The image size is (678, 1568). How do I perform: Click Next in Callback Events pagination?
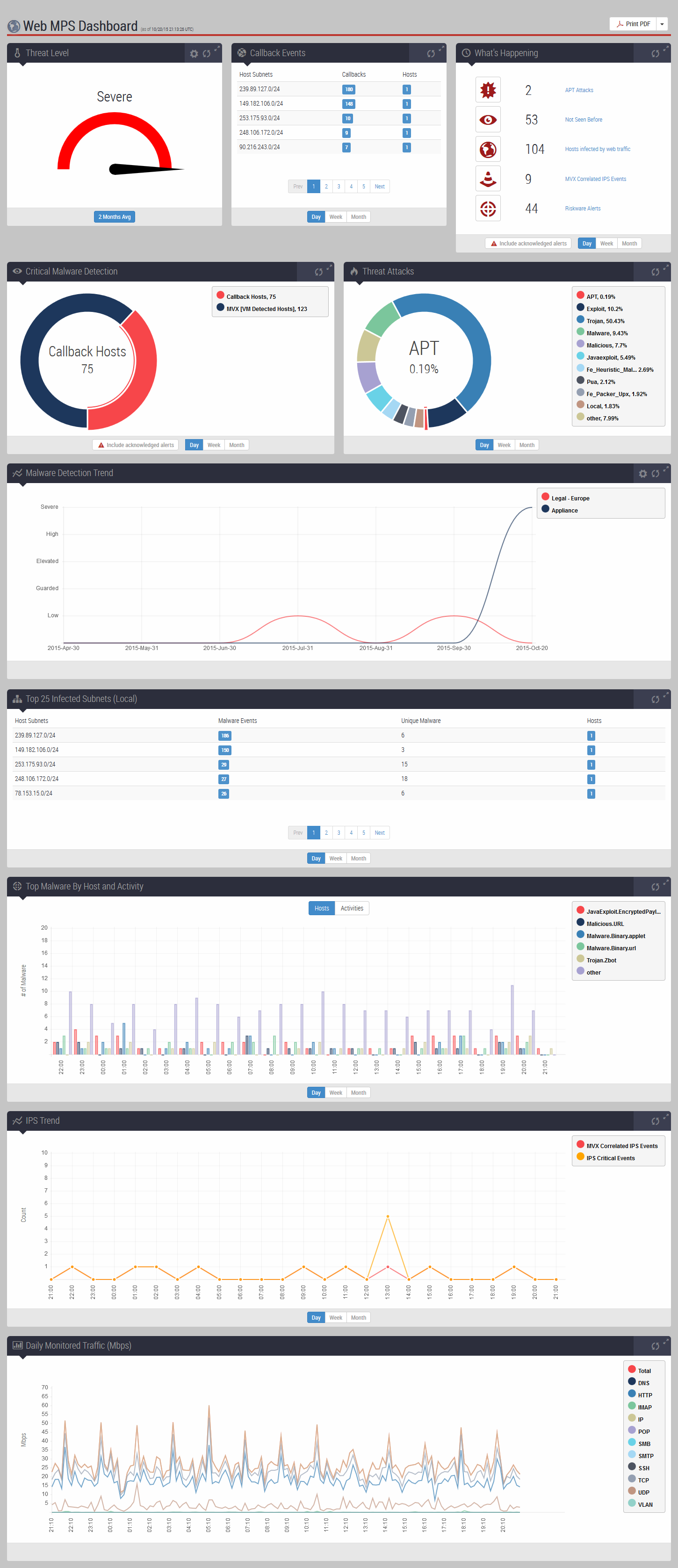click(380, 186)
